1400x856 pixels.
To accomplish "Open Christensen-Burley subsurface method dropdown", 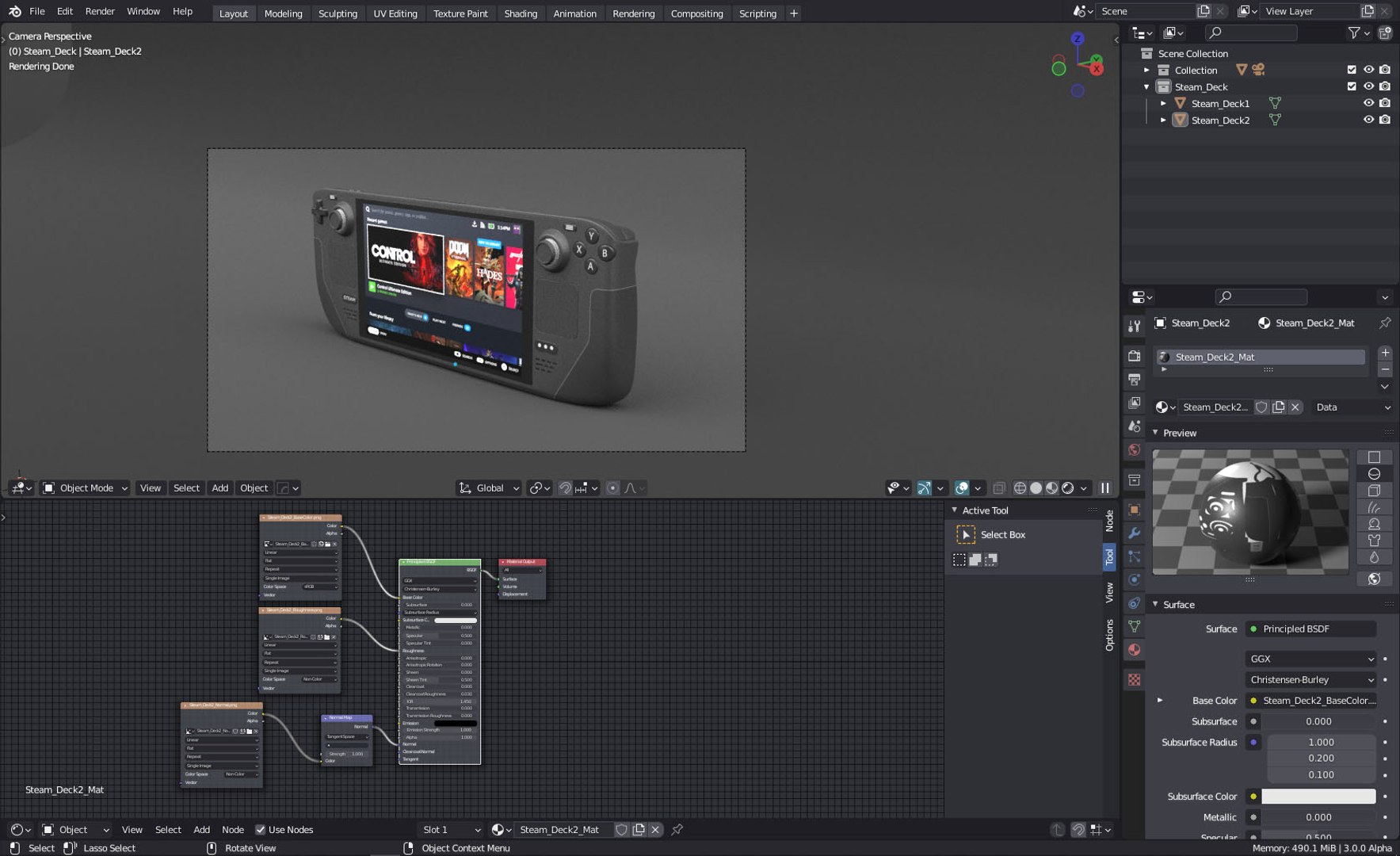I will pos(1310,679).
